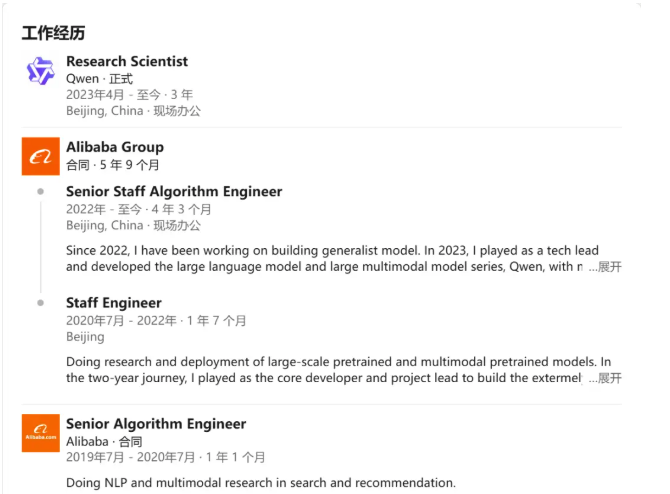Click the 工作经历 section heading
This screenshot has width=670, height=494.
click(53, 32)
